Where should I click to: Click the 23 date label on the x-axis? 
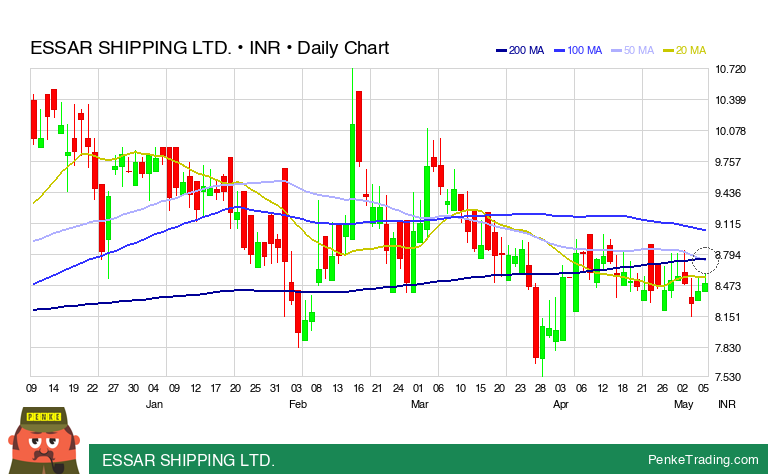(520, 388)
